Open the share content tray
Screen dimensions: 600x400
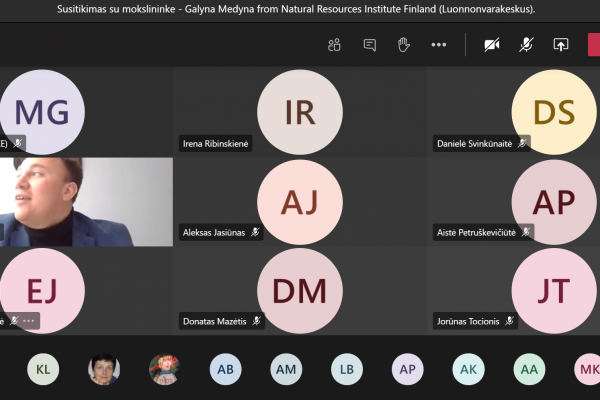coord(561,45)
